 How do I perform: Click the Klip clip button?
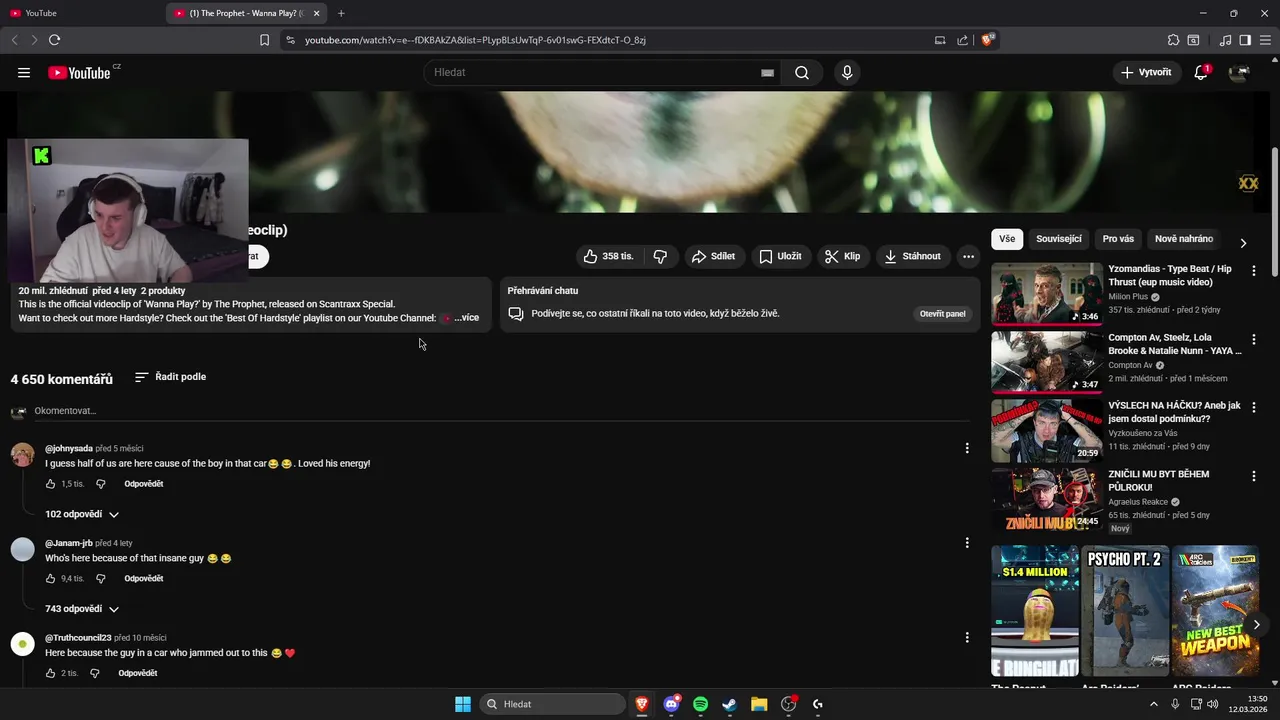point(842,256)
